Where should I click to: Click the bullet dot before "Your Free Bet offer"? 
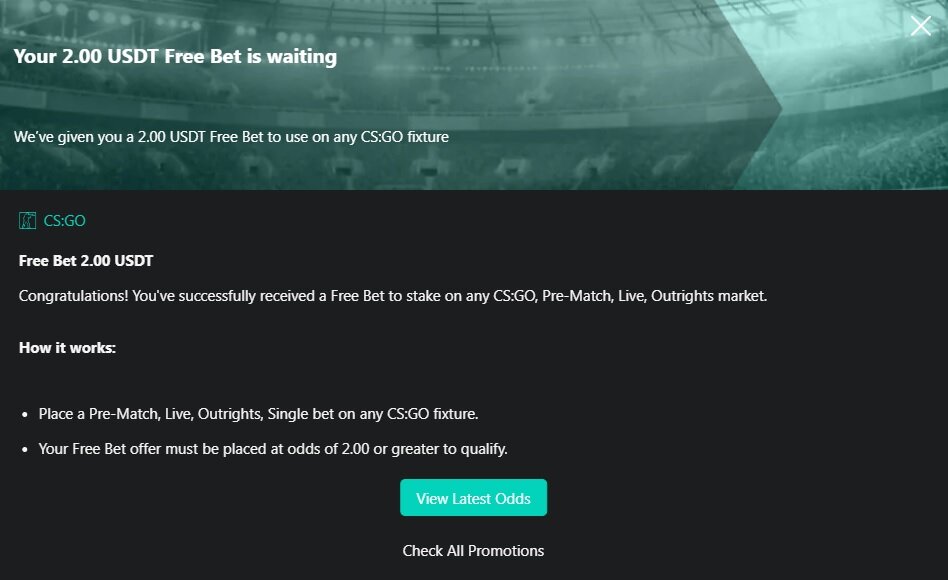tap(24, 450)
